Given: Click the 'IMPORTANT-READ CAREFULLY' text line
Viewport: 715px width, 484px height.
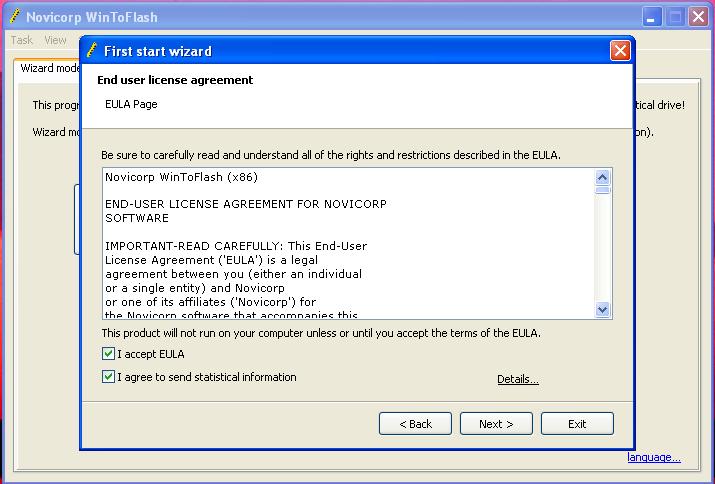Looking at the screenshot, I should 236,246.
